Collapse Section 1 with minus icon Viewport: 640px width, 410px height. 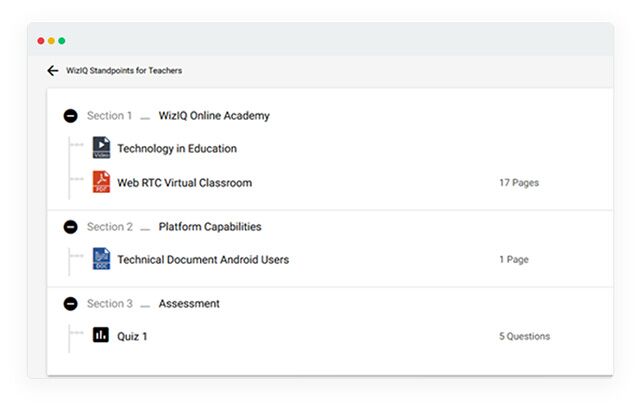(x=70, y=116)
